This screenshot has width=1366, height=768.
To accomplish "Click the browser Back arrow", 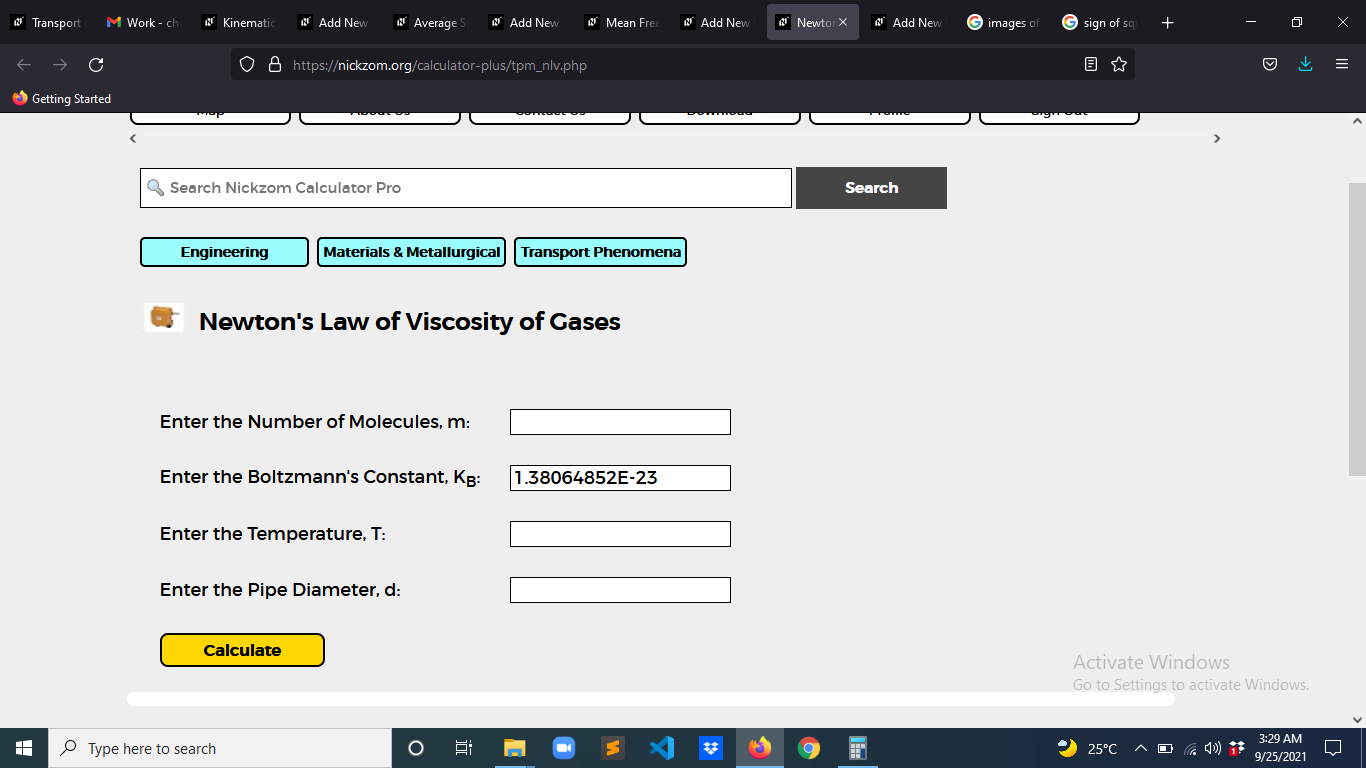I will click(24, 65).
